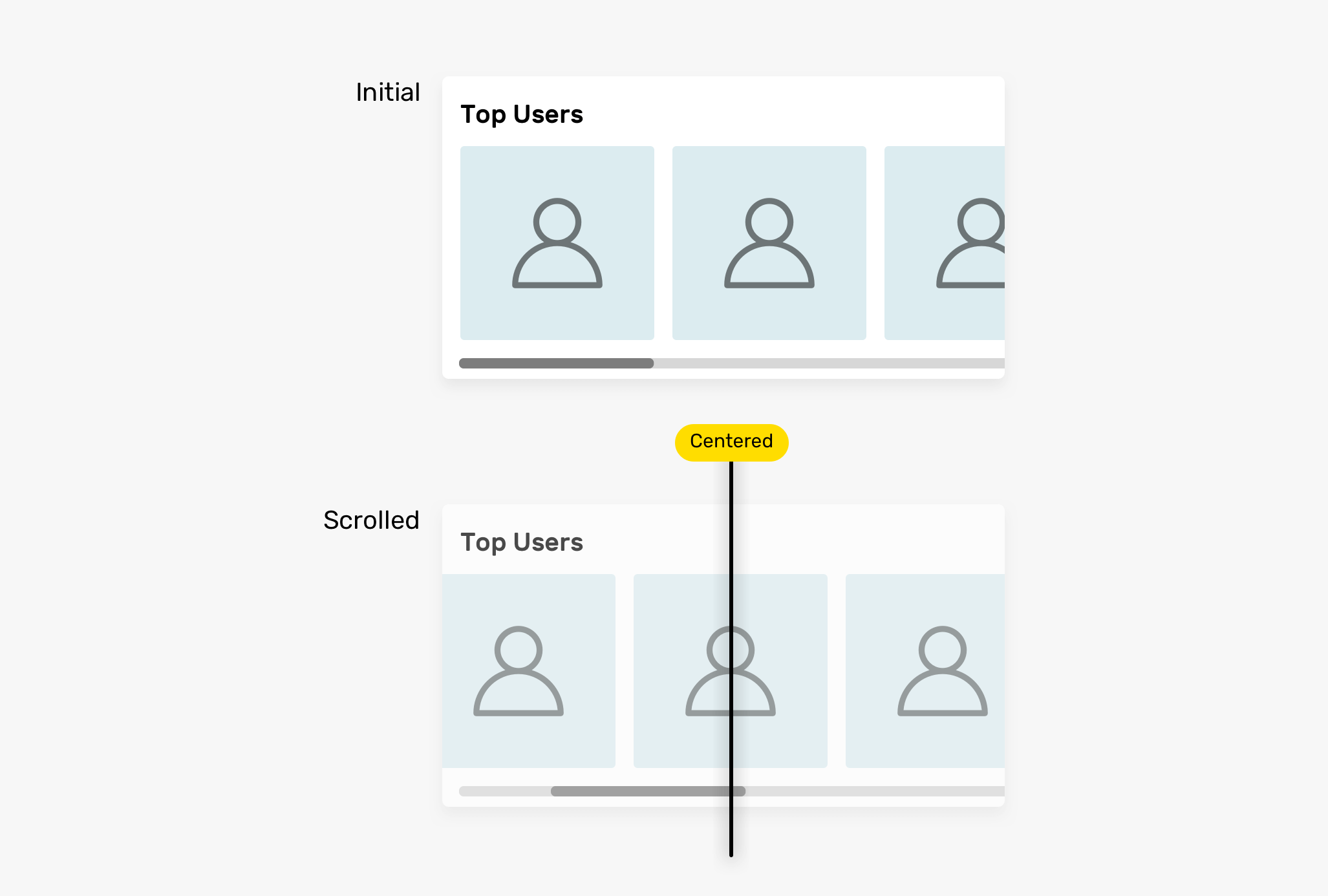Click the Top Users heading in Initial panel
The width and height of the screenshot is (1328, 896).
(522, 115)
